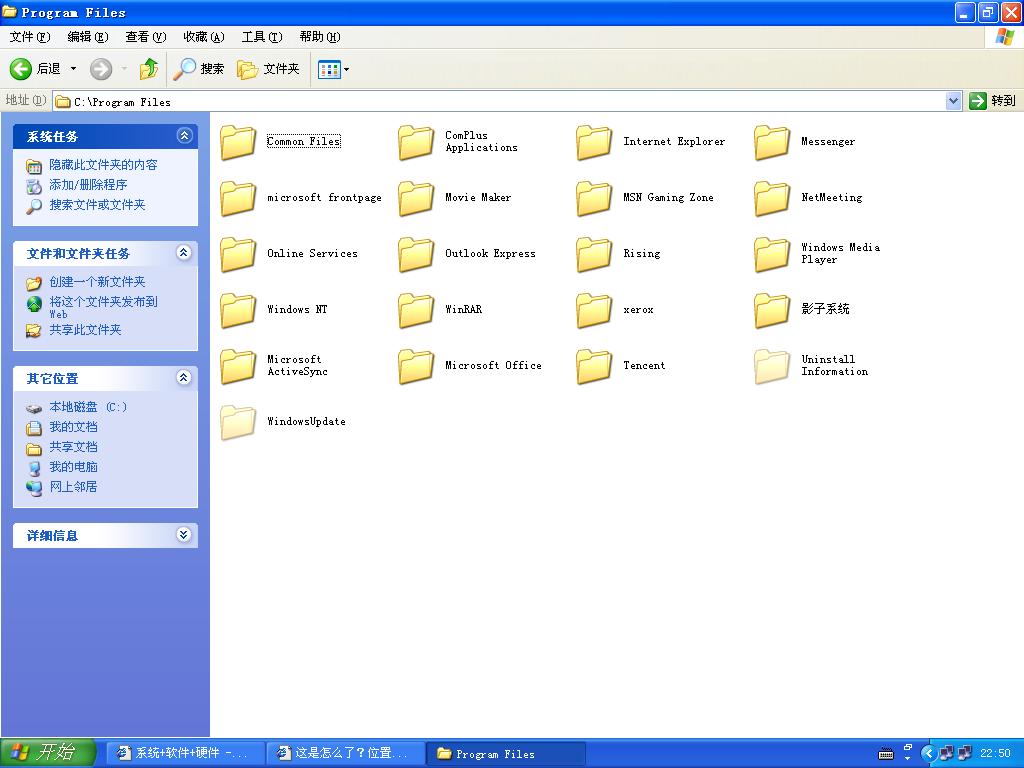Select the Tencent folder icon
The width and height of the screenshot is (1024, 768).
coord(594,366)
